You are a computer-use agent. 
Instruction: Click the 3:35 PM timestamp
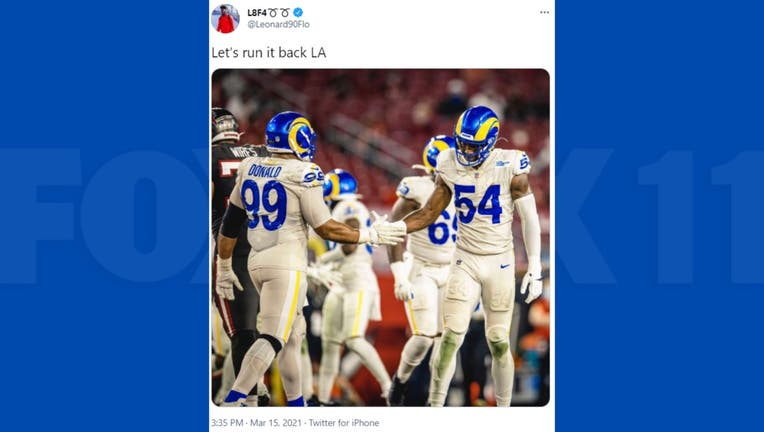pyautogui.click(x=227, y=423)
